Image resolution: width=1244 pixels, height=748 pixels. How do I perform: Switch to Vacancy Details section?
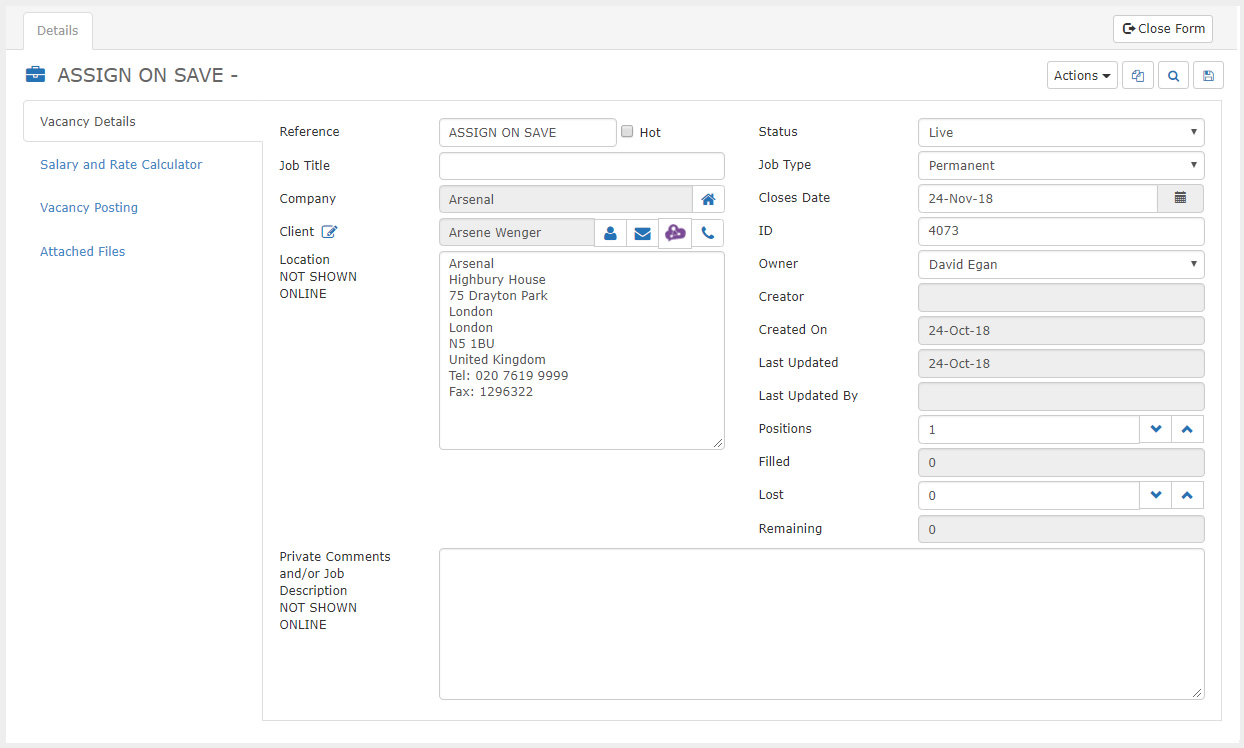[142, 121]
